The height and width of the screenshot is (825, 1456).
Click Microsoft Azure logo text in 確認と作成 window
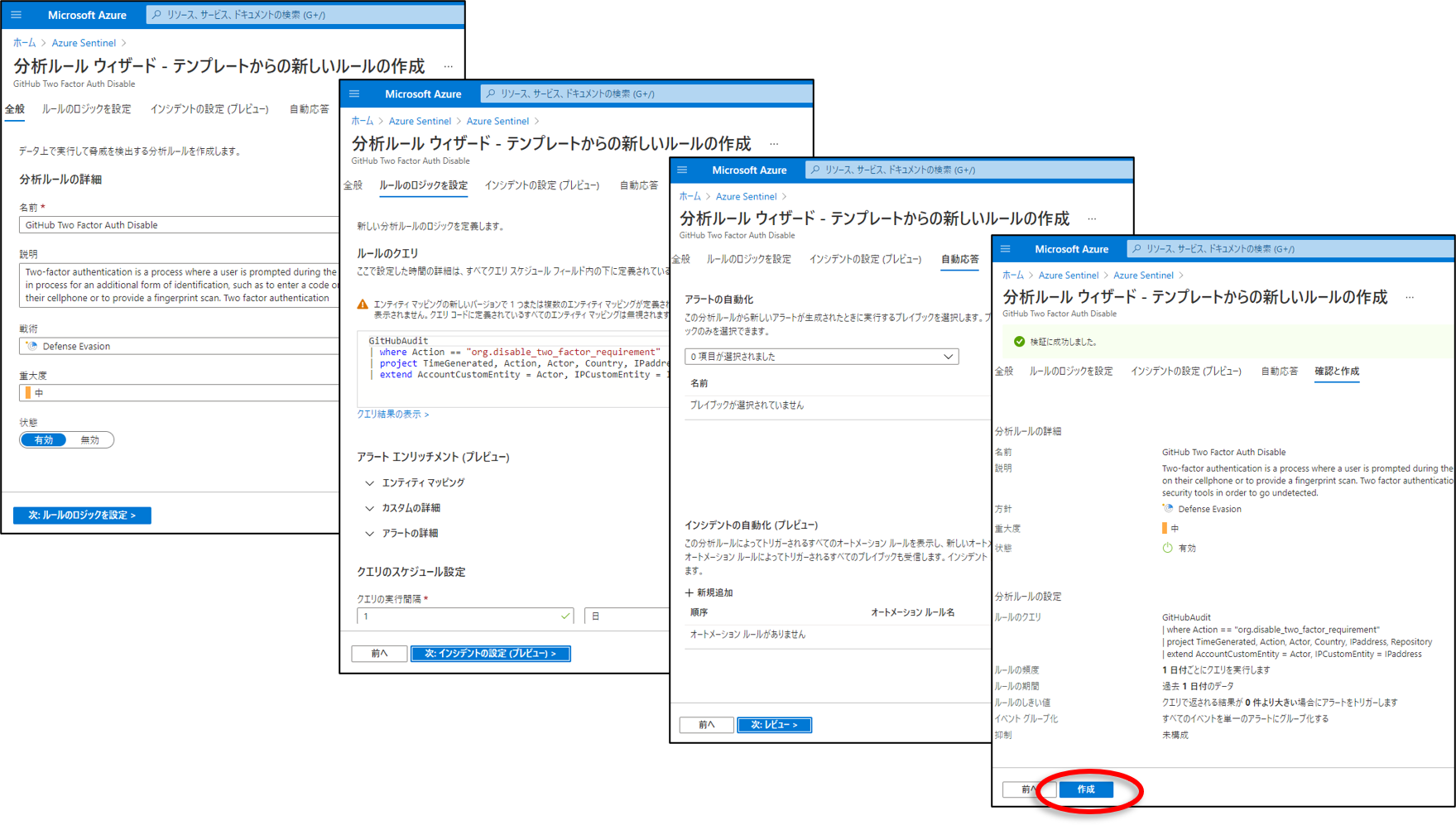pyautogui.click(x=1071, y=249)
